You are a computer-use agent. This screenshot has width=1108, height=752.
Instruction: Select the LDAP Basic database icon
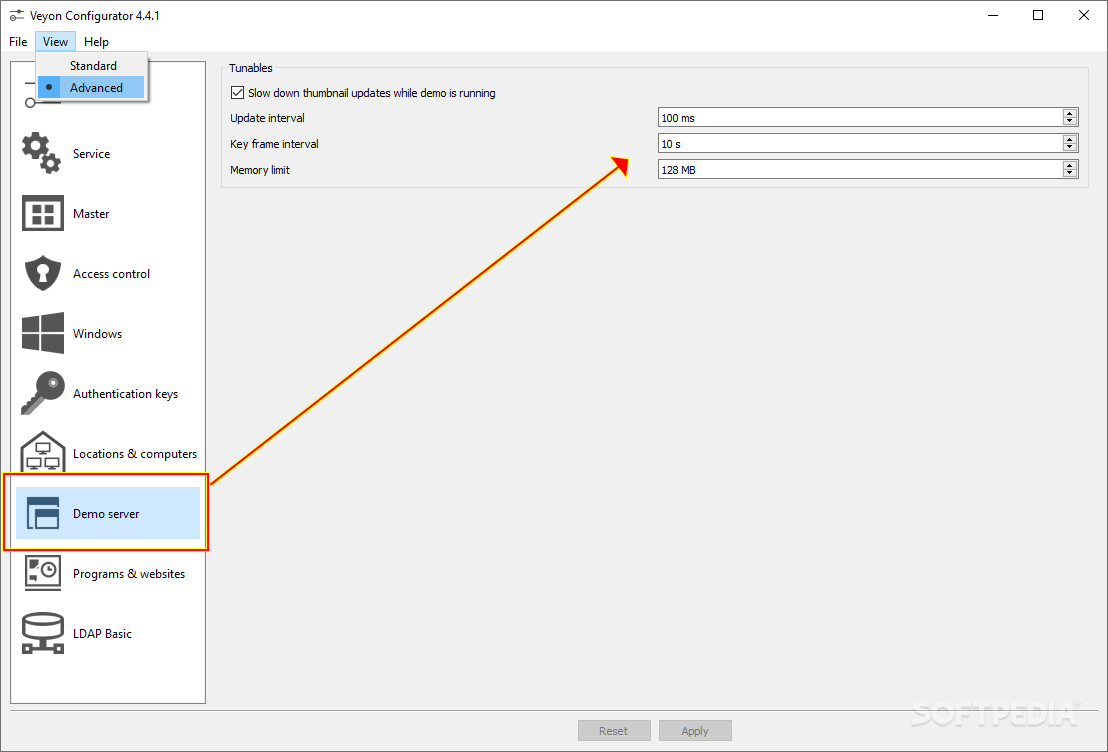click(42, 633)
